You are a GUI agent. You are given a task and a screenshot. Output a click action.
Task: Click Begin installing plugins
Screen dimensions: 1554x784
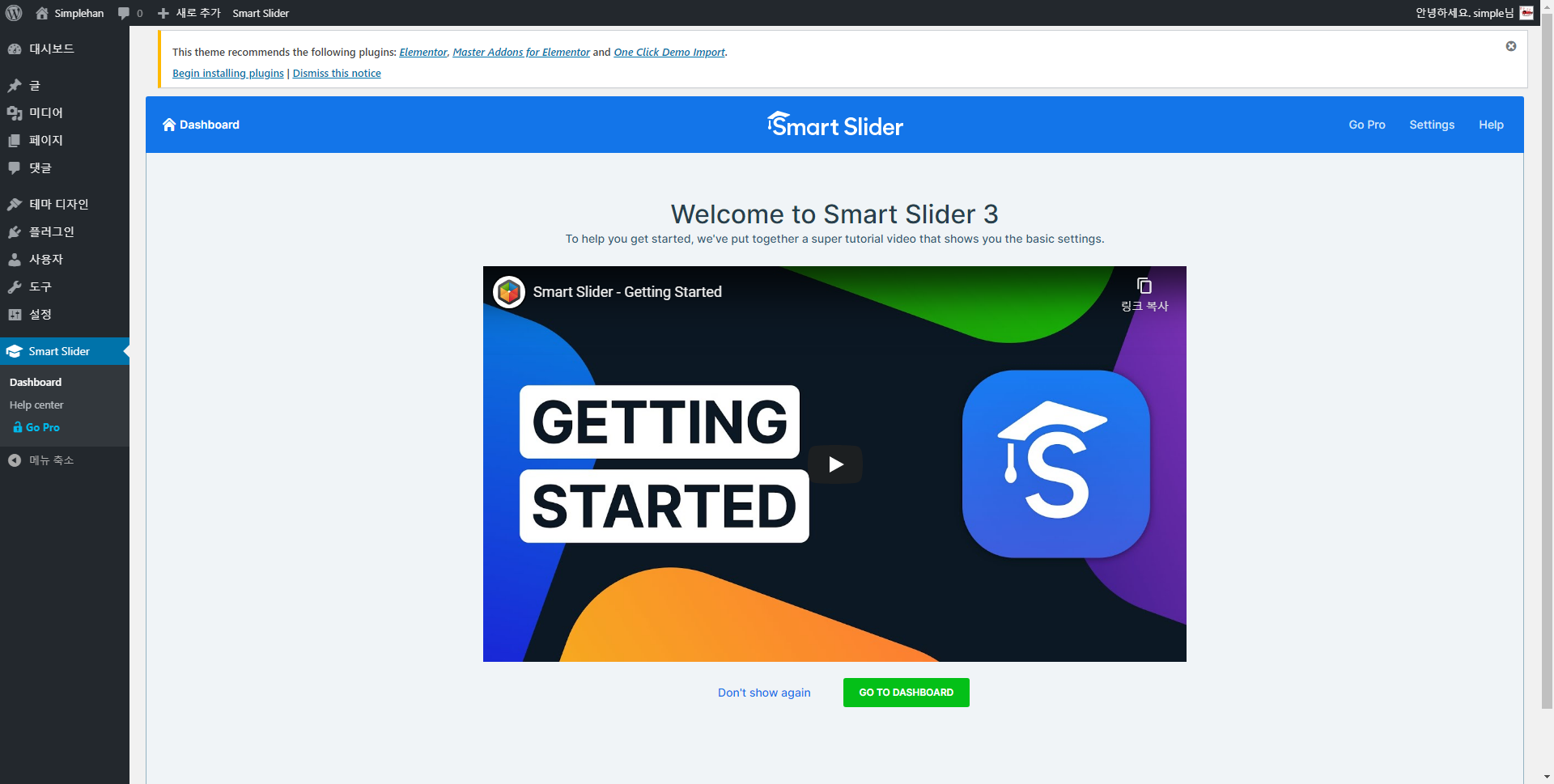coord(228,73)
